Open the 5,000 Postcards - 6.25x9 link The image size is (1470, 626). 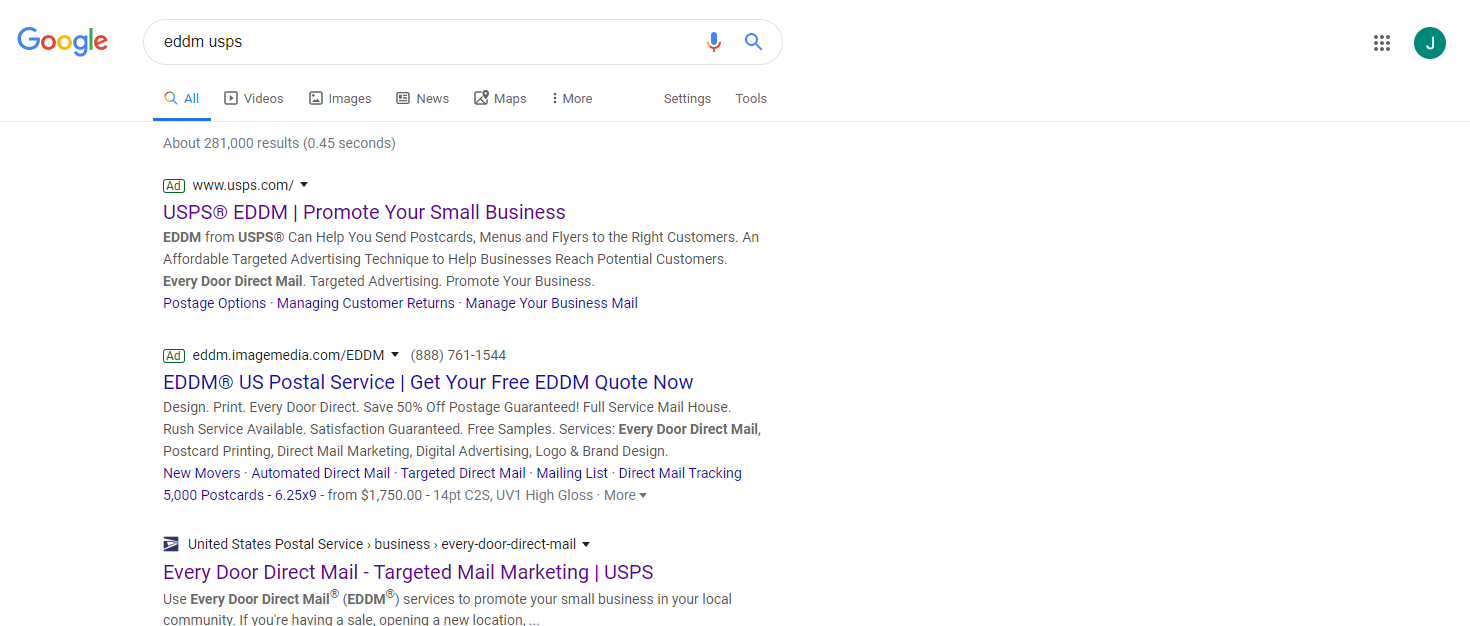(240, 495)
